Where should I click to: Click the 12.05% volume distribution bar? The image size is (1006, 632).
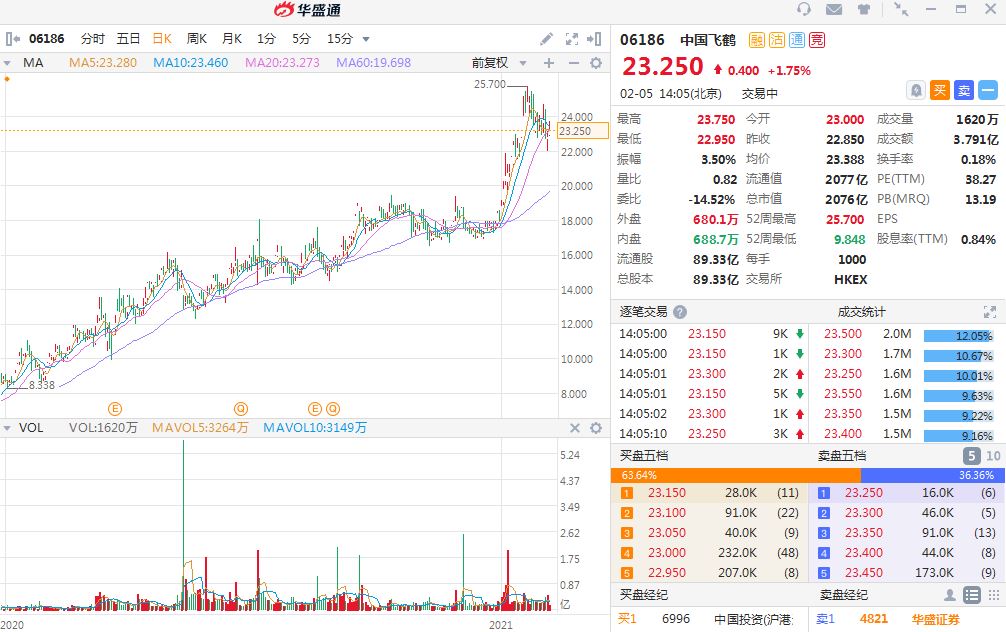pyautogui.click(x=959, y=336)
